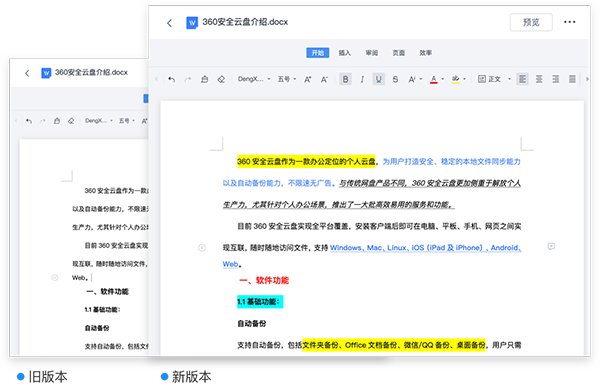
Task: Center align text
Action: [x=539, y=79]
